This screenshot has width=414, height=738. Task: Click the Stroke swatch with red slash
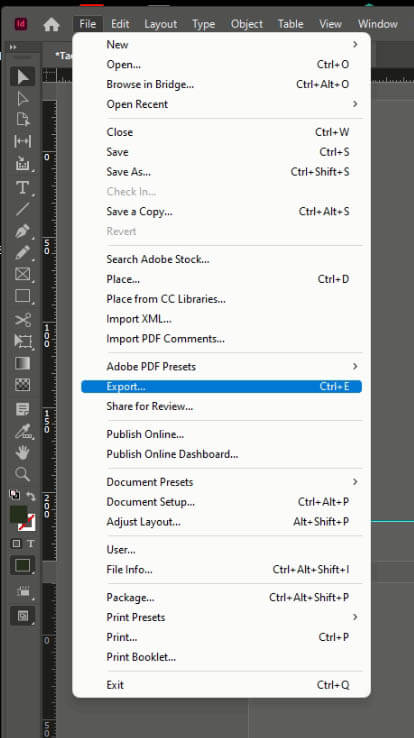(27, 522)
